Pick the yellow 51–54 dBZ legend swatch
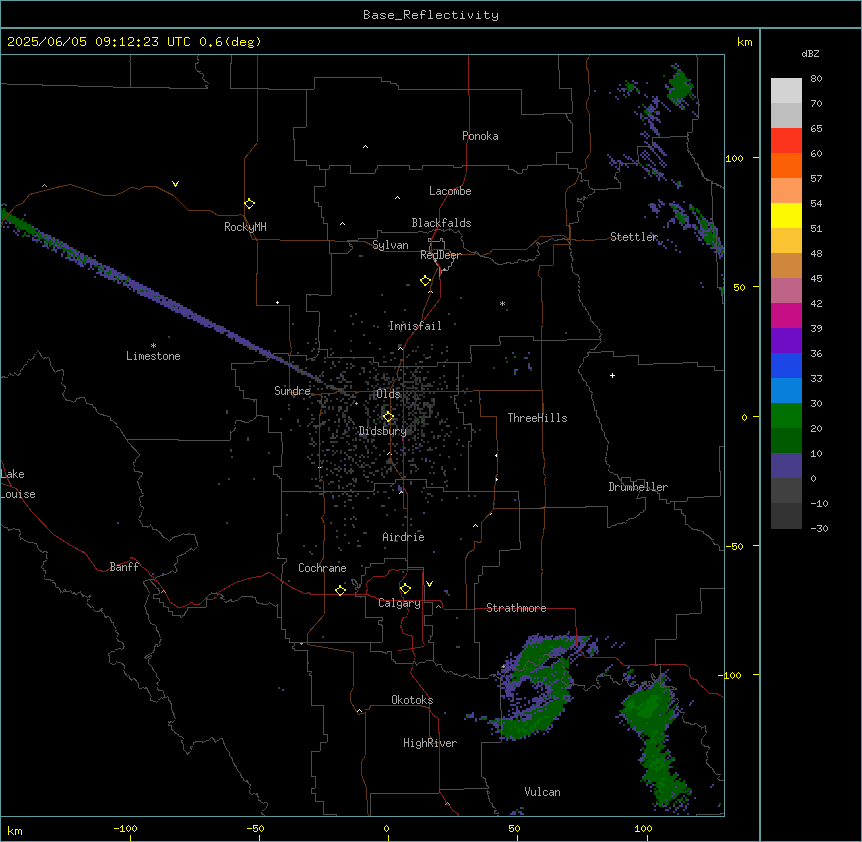The width and height of the screenshot is (862, 842). [x=786, y=215]
